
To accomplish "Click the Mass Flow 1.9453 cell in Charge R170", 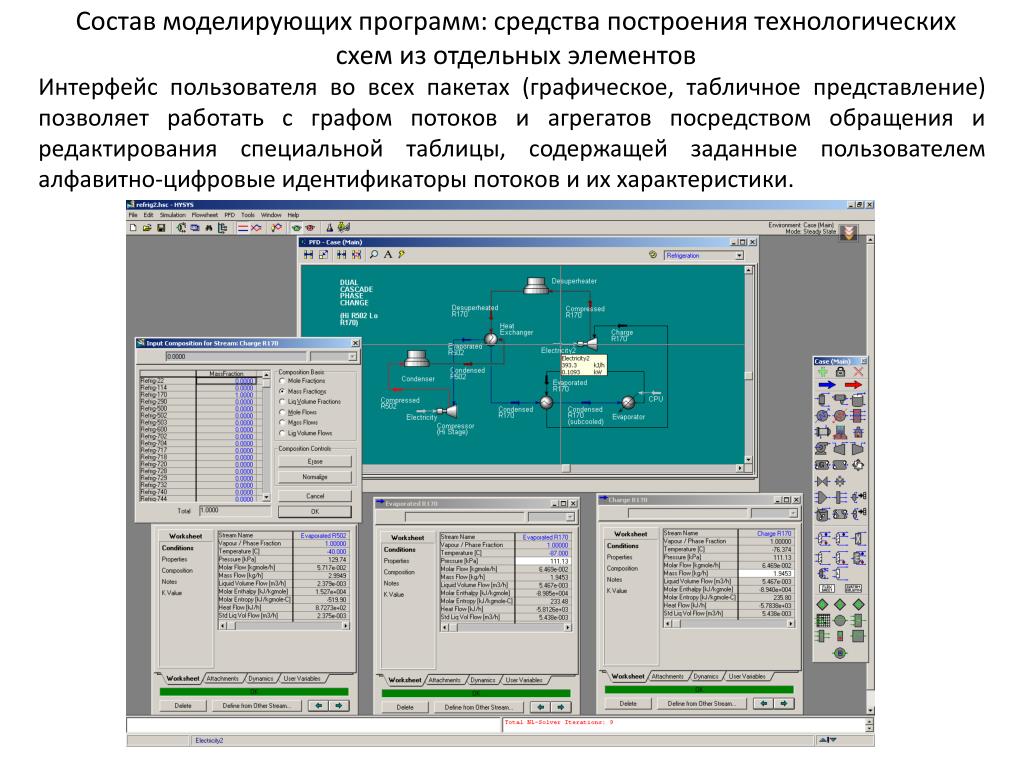I will tap(766, 573).
